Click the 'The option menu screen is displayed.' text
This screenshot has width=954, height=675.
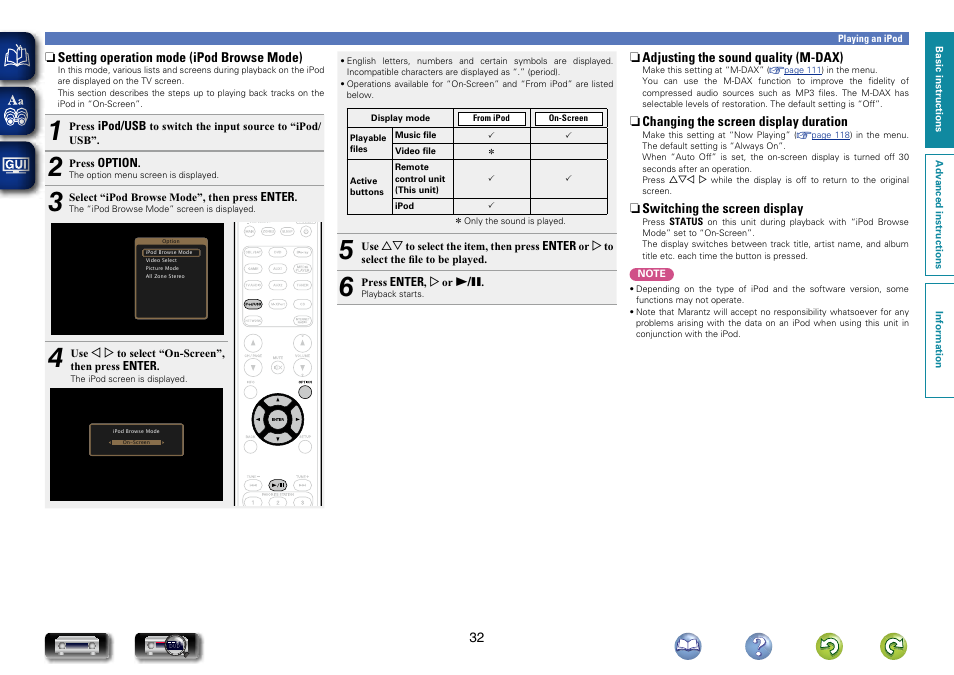(144, 175)
